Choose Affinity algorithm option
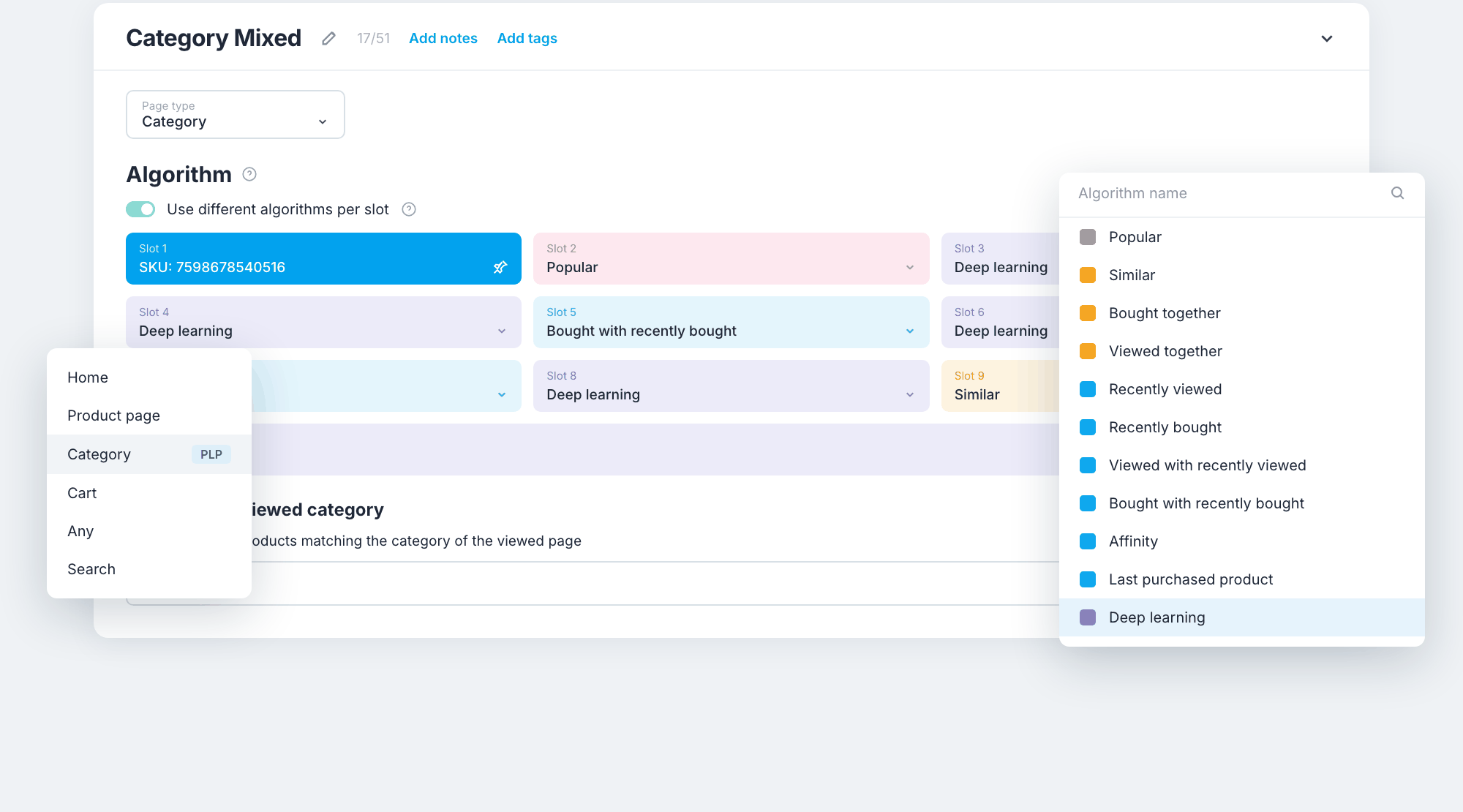This screenshot has height=812, width=1463. [x=1242, y=541]
